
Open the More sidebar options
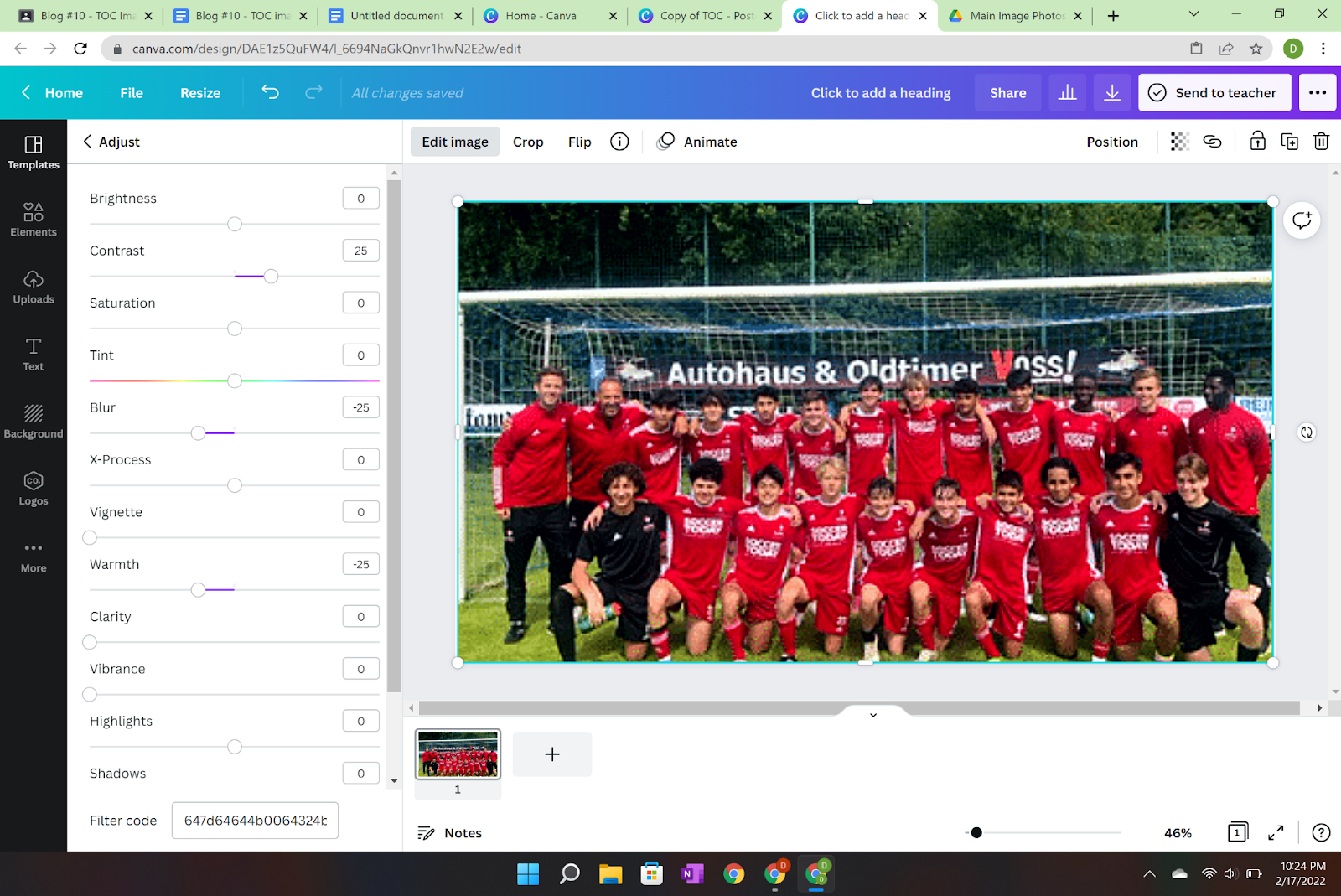(x=34, y=557)
